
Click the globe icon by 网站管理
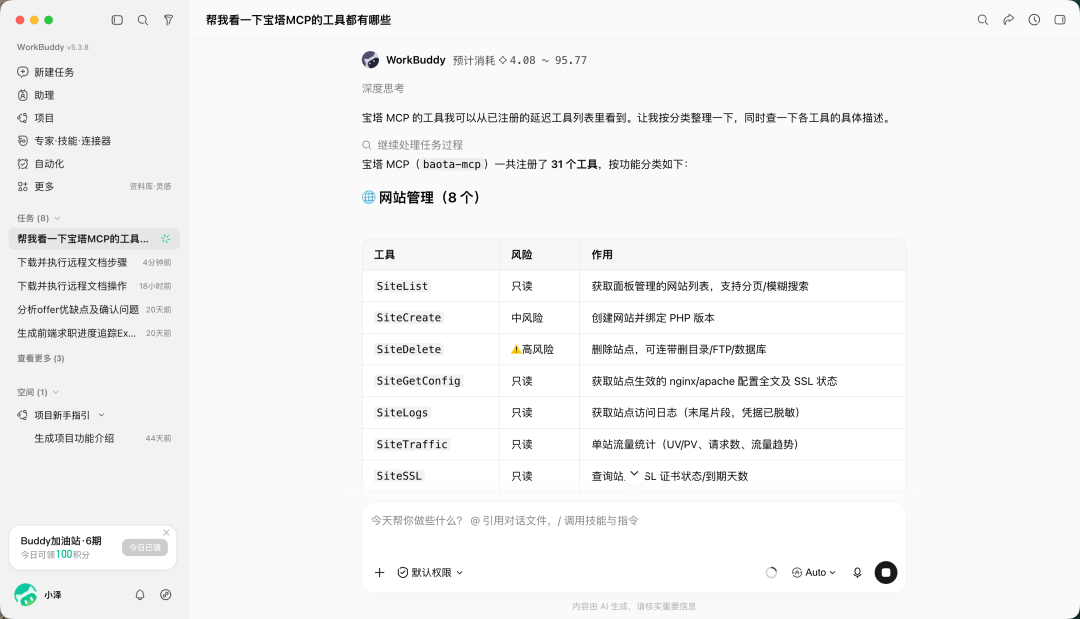pos(368,198)
